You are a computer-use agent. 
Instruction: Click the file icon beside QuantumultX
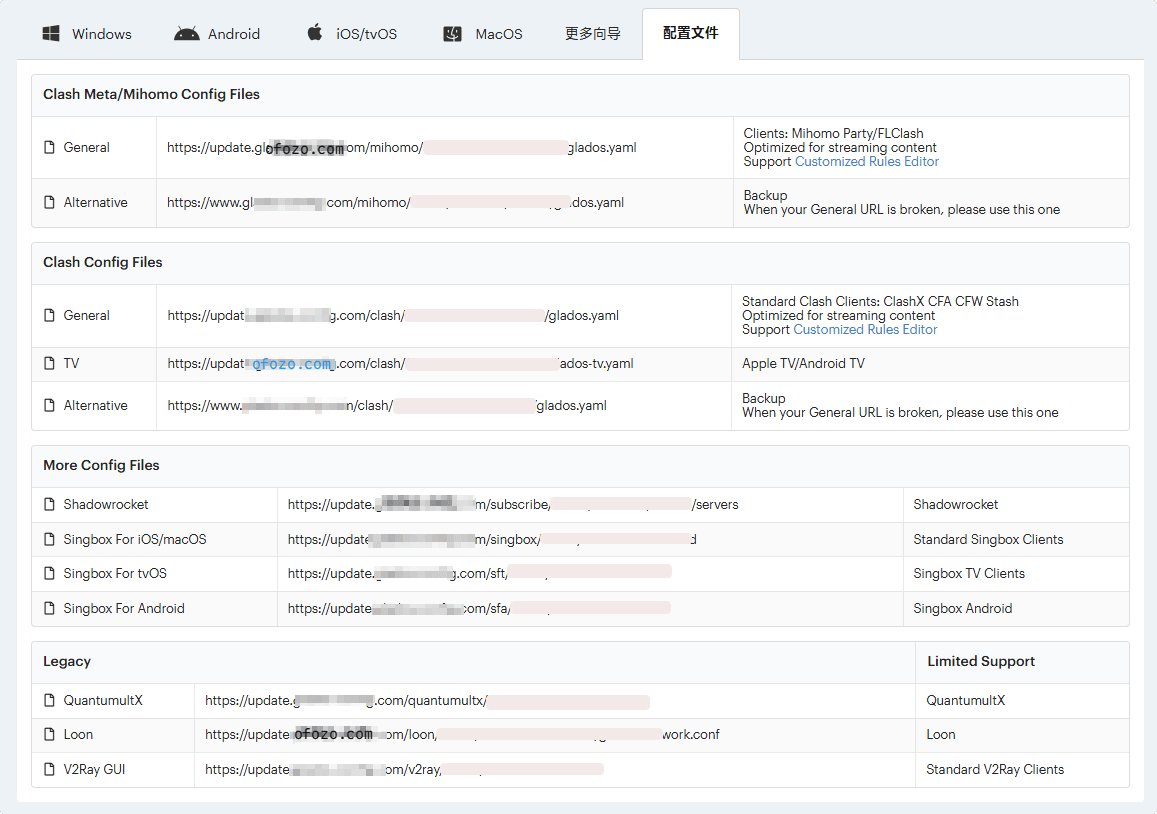point(50,701)
